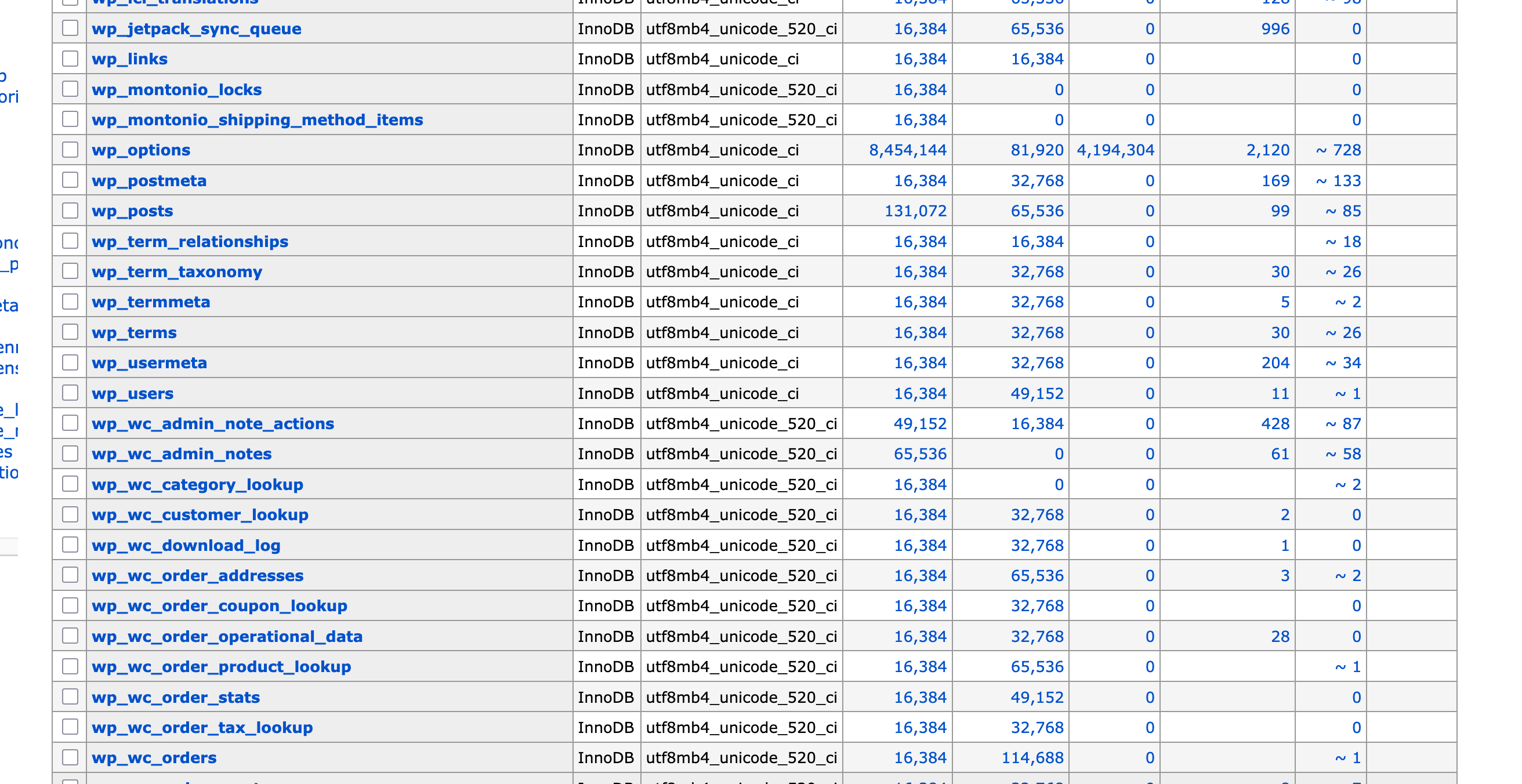Click auto increment 996 for wp_jetpack_sync_queue
Viewport: 1522px width, 784px height.
click(x=1275, y=29)
